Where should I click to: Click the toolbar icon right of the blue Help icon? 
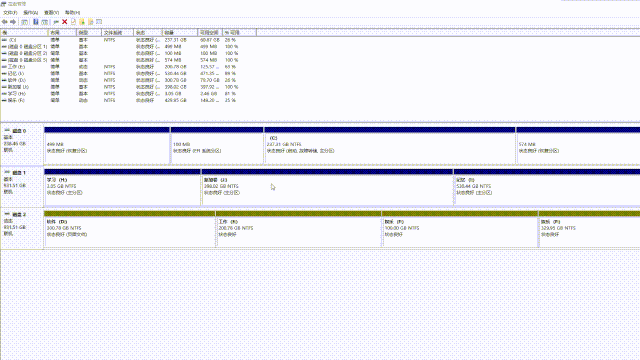[44, 22]
